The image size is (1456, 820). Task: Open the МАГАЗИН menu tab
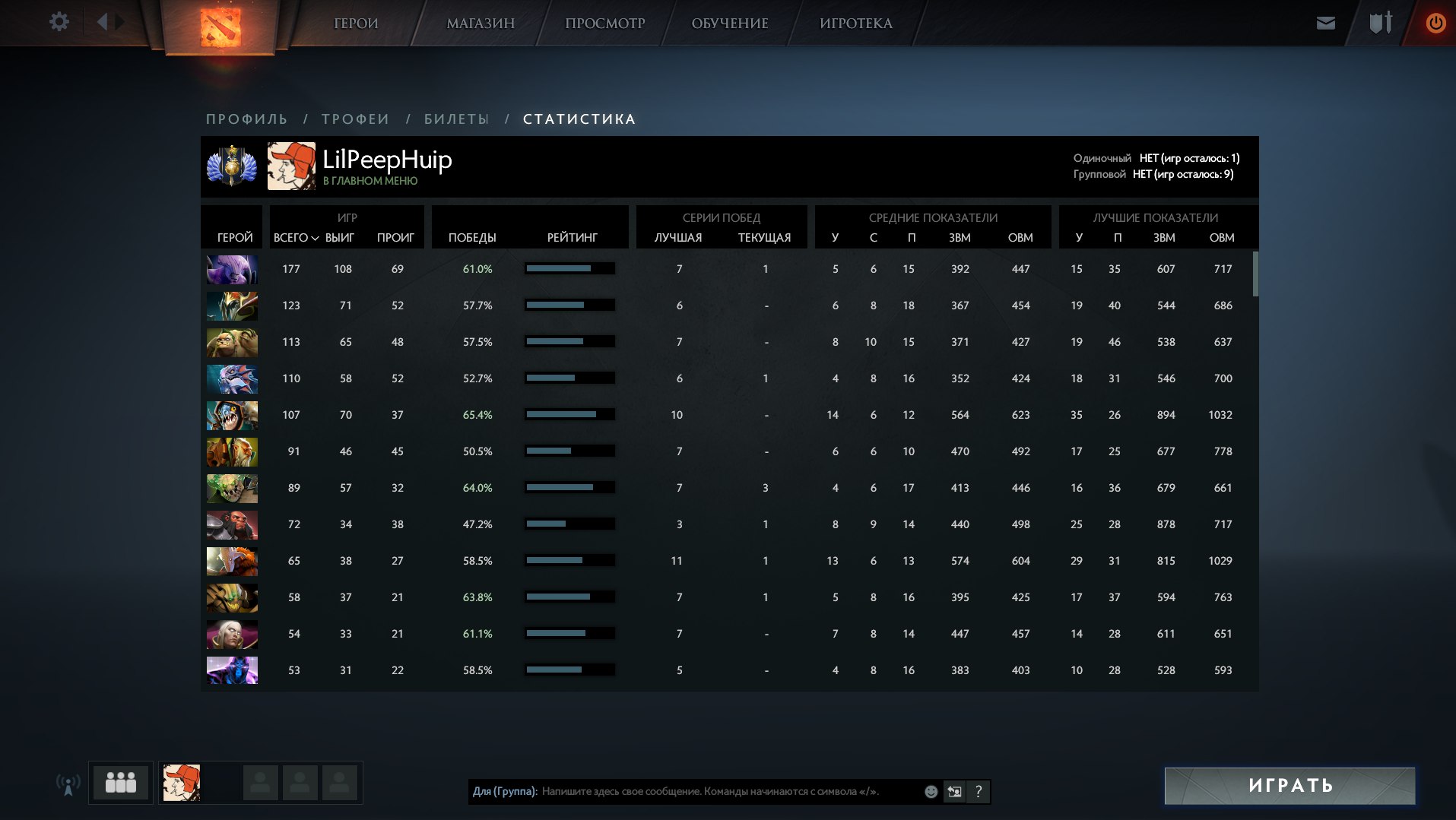point(480,24)
